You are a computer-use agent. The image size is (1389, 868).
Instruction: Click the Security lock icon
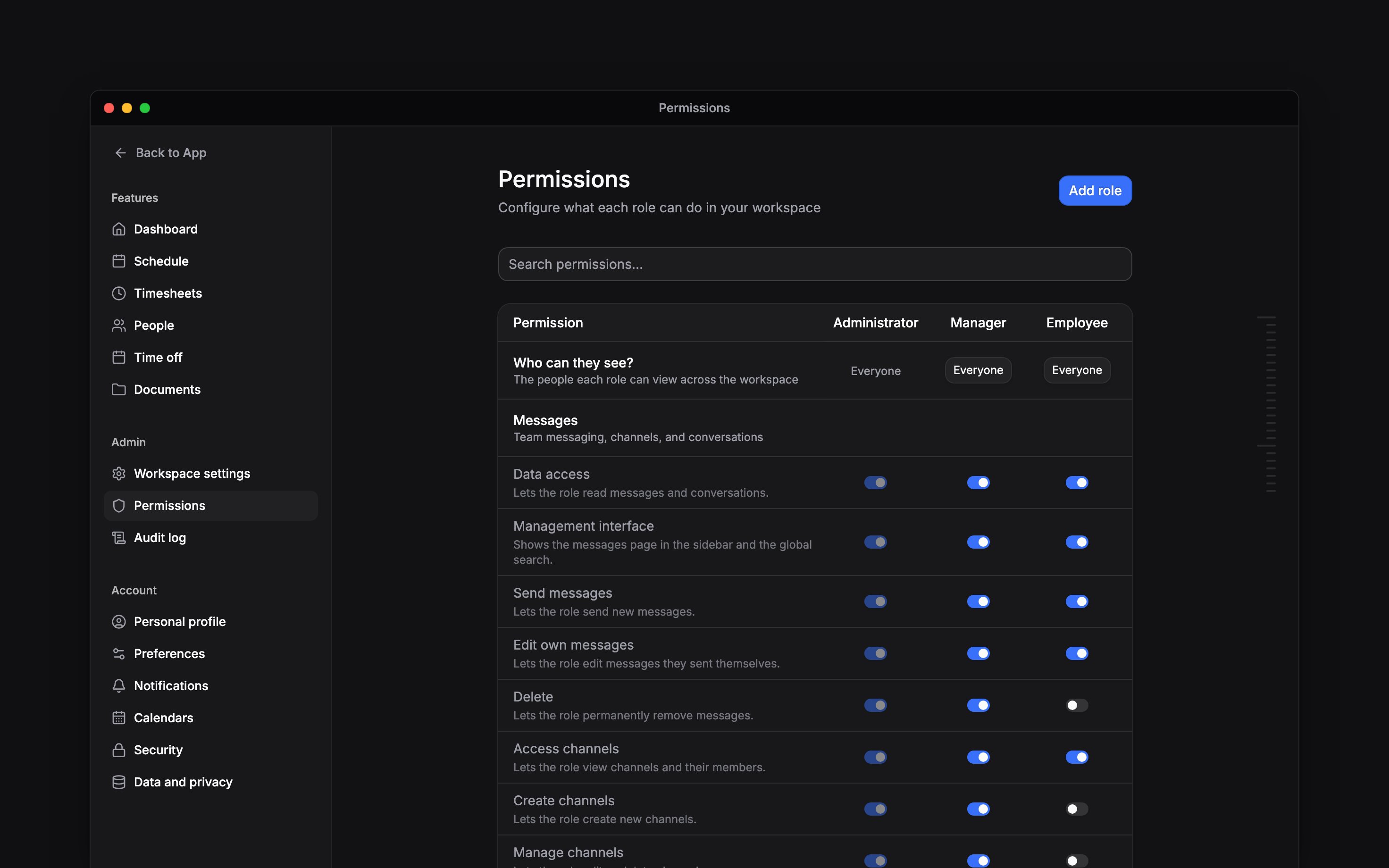pyautogui.click(x=119, y=751)
